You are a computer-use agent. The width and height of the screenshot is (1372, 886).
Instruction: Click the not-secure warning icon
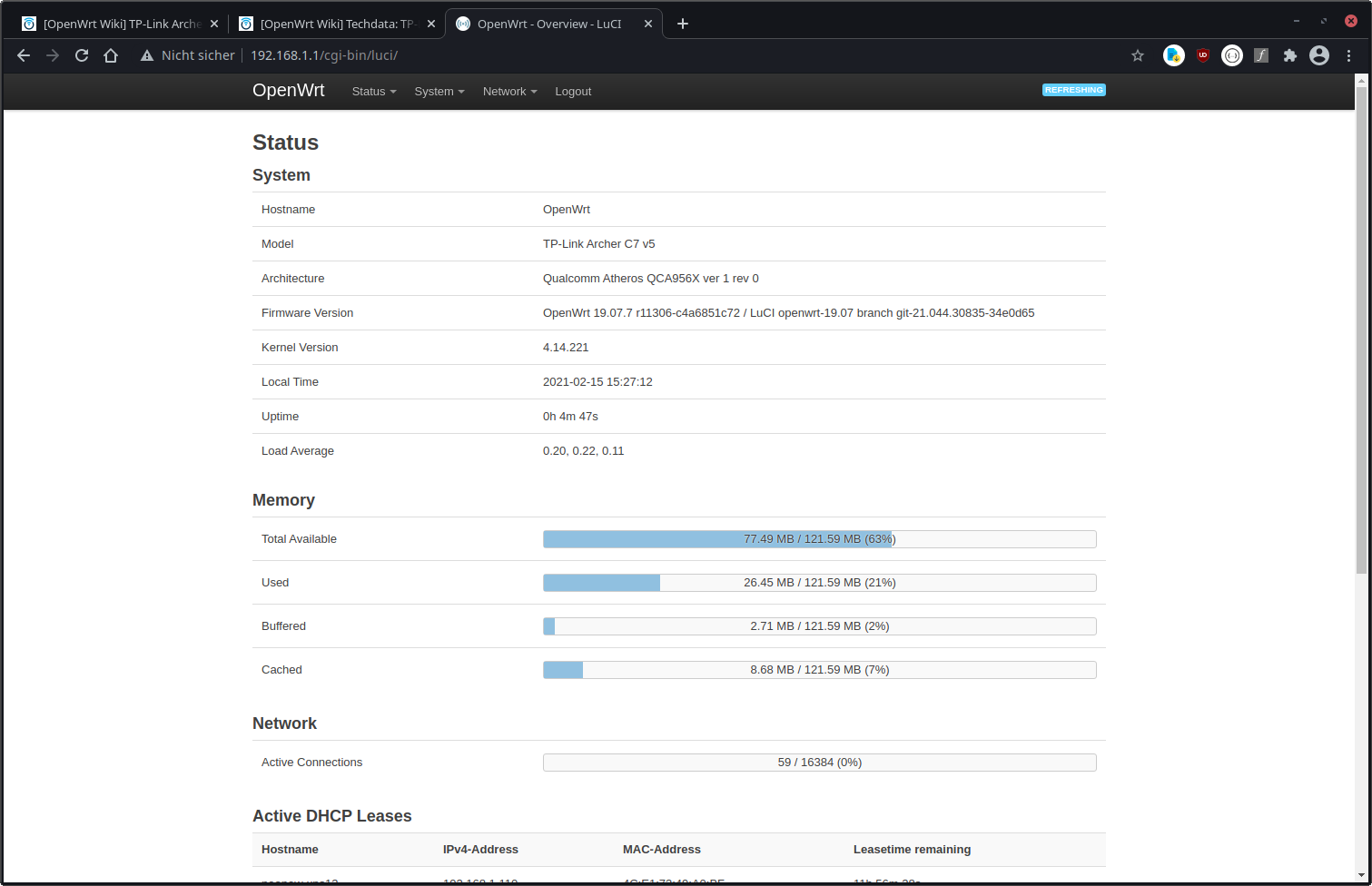(147, 55)
